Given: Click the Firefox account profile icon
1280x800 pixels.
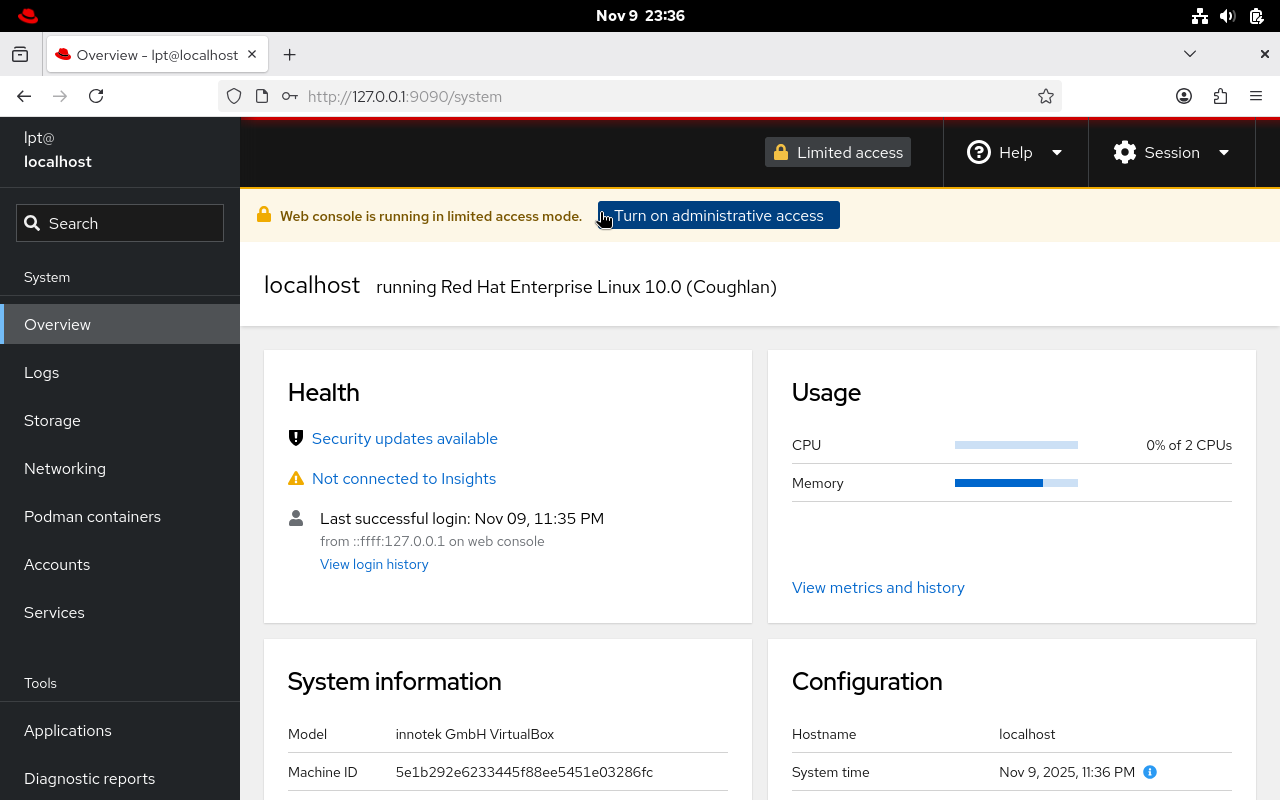Looking at the screenshot, I should pyautogui.click(x=1184, y=96).
